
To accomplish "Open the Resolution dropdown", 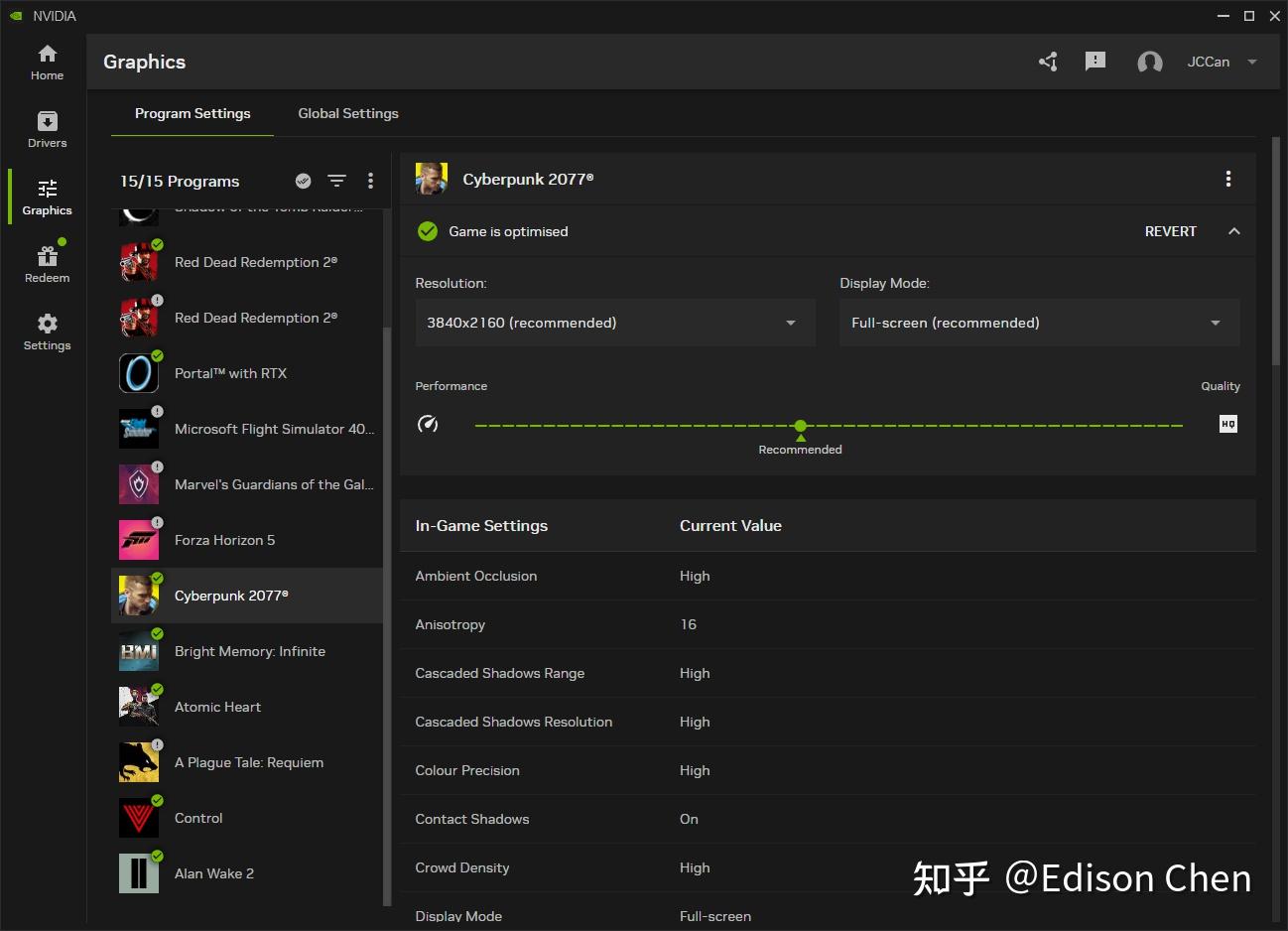I will (x=615, y=323).
